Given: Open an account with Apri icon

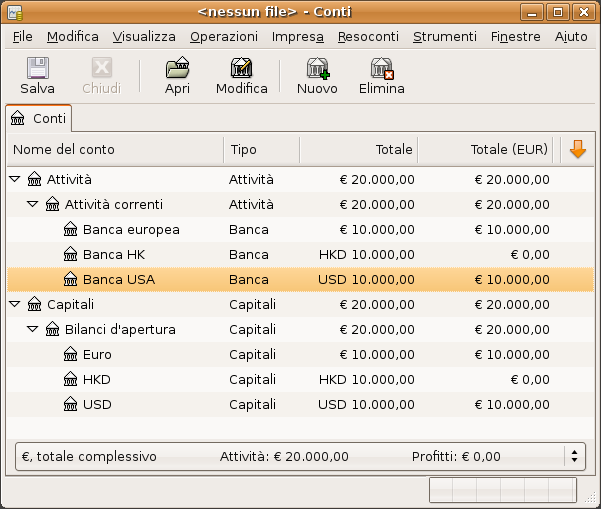Looking at the screenshot, I should coord(177,68).
